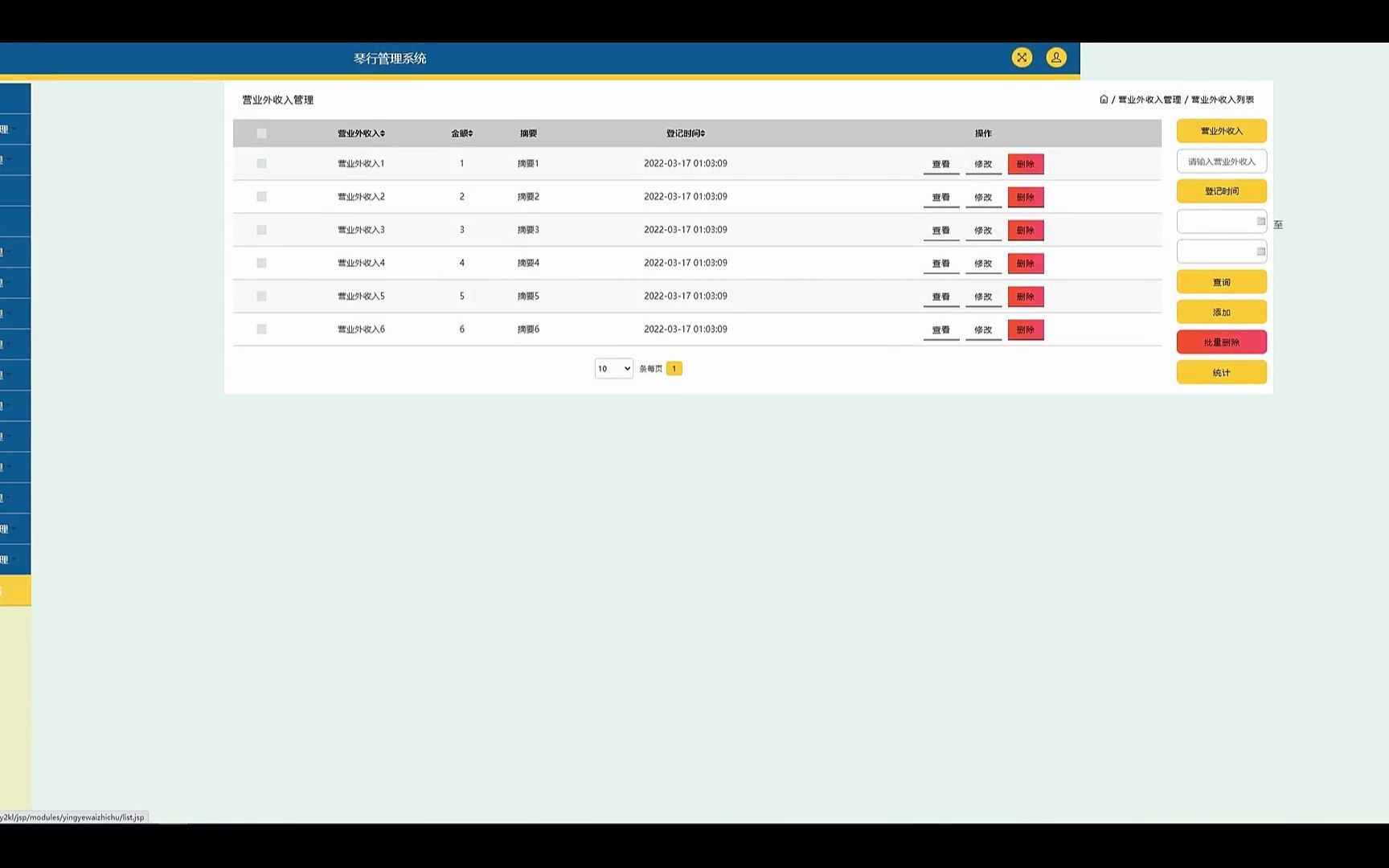Click 修改 for row 营业外收入2
This screenshot has height=868, width=1389.
point(983,197)
